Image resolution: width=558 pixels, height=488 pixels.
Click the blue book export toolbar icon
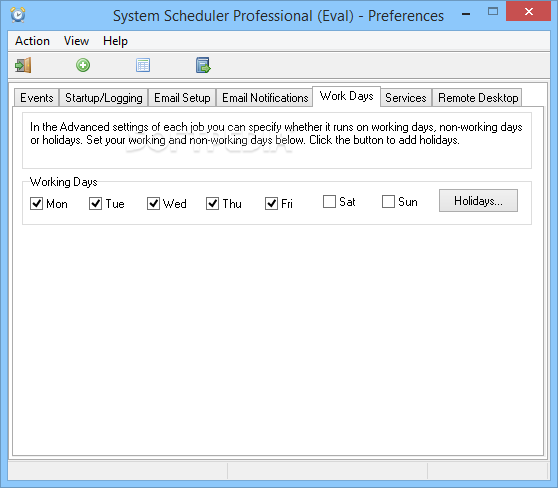point(203,65)
